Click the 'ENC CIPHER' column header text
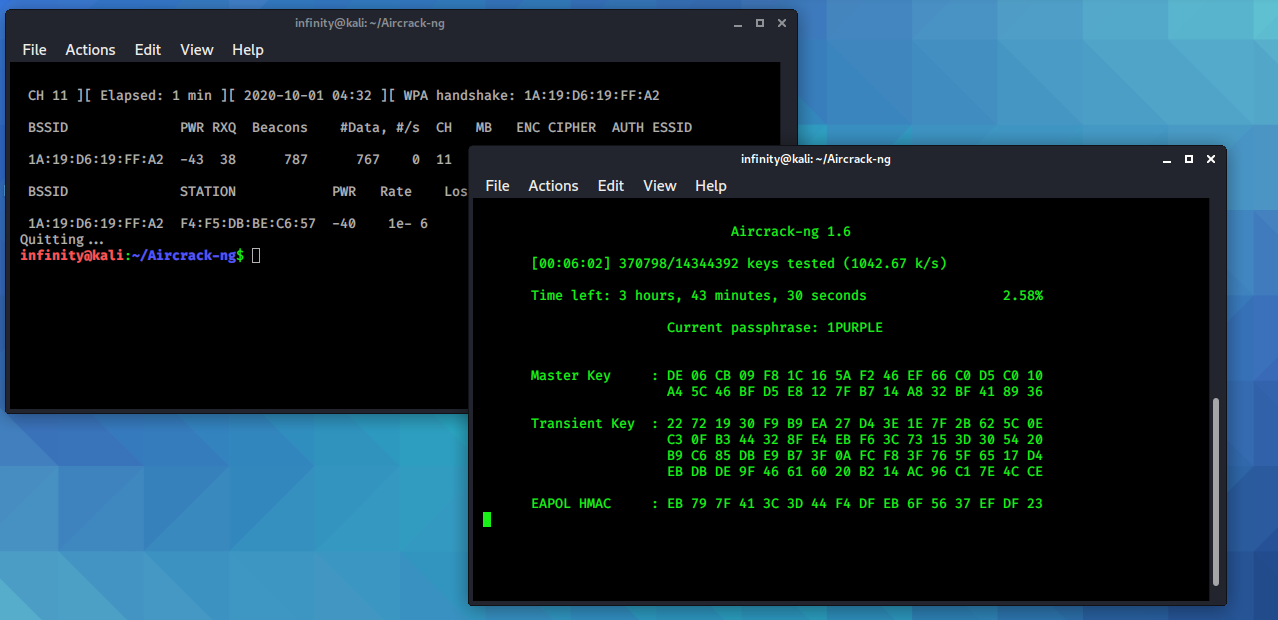Screen dimensions: 1278x620 [x=556, y=128]
